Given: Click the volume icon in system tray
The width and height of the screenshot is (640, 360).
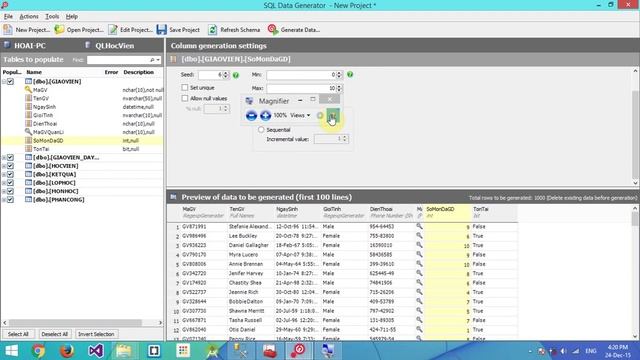Looking at the screenshot, I should click(x=563, y=351).
